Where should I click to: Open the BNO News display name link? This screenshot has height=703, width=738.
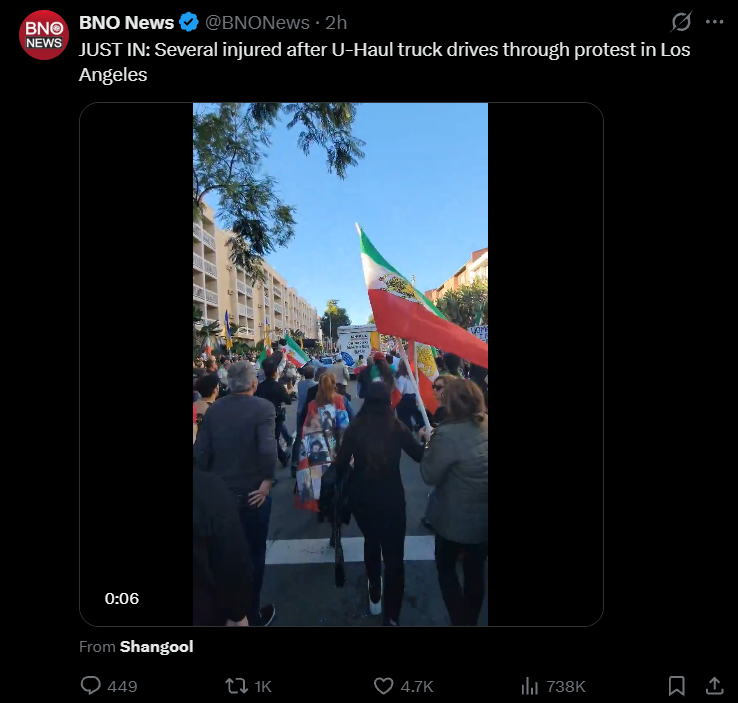coord(127,23)
